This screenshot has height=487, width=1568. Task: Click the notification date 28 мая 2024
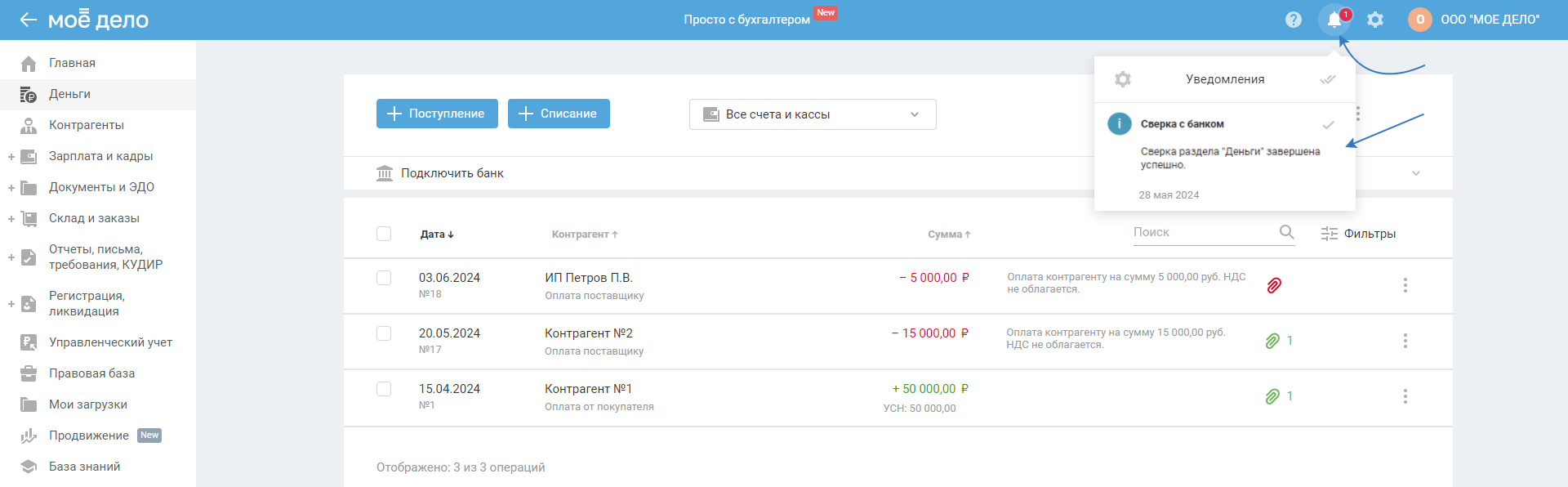tap(1169, 195)
